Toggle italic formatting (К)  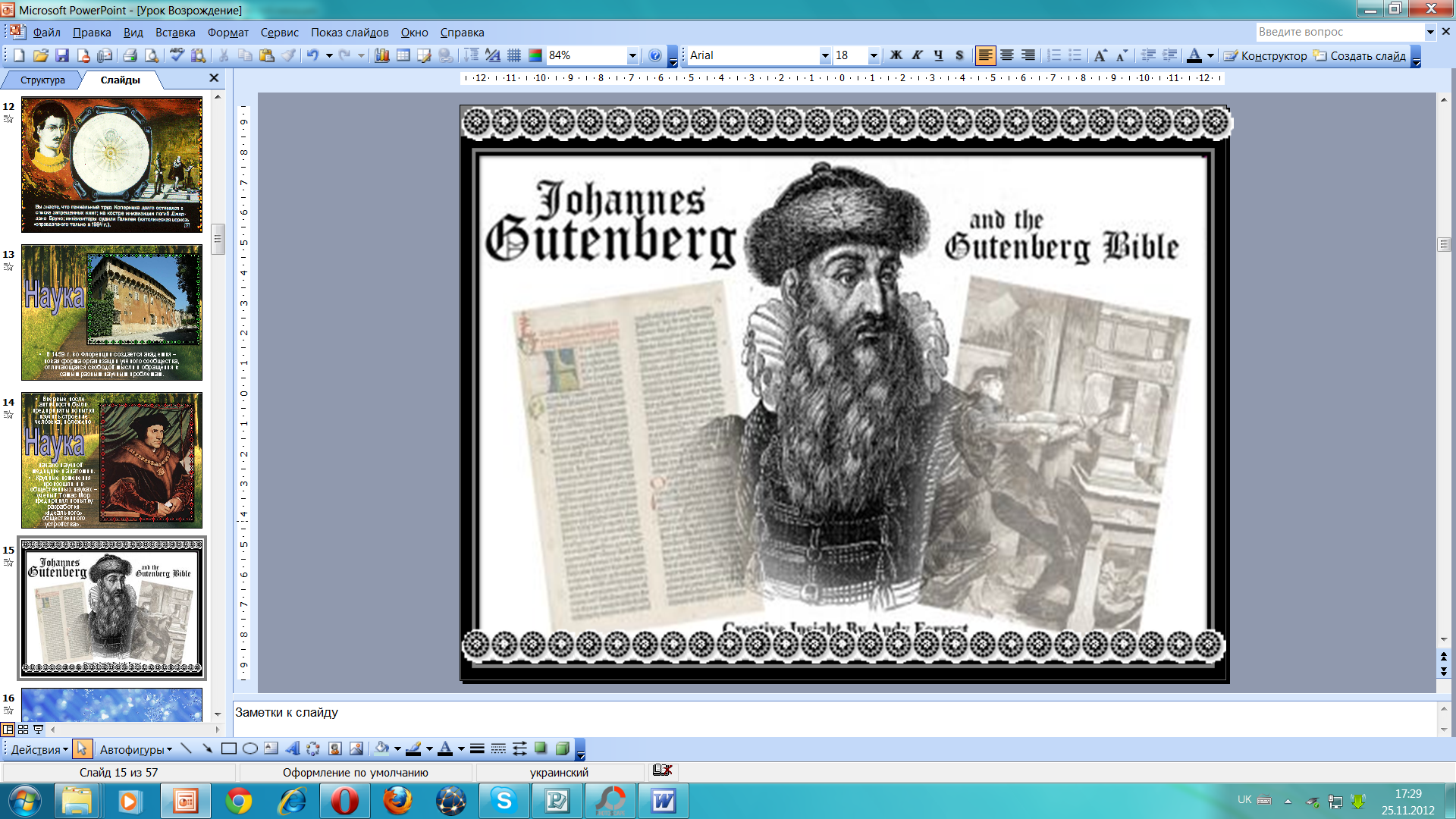(917, 55)
